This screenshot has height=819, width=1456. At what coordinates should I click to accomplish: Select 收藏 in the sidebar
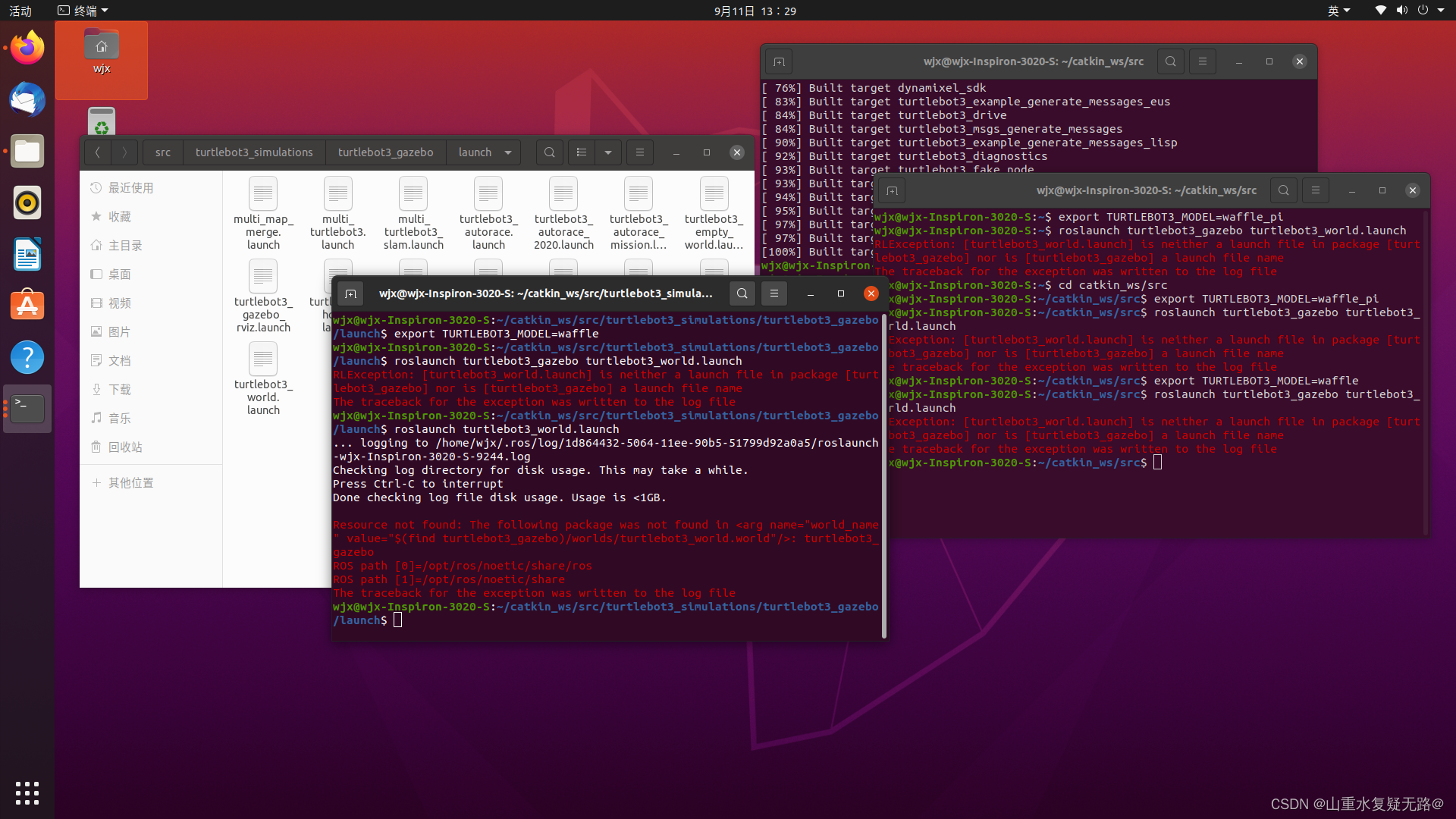(151, 217)
